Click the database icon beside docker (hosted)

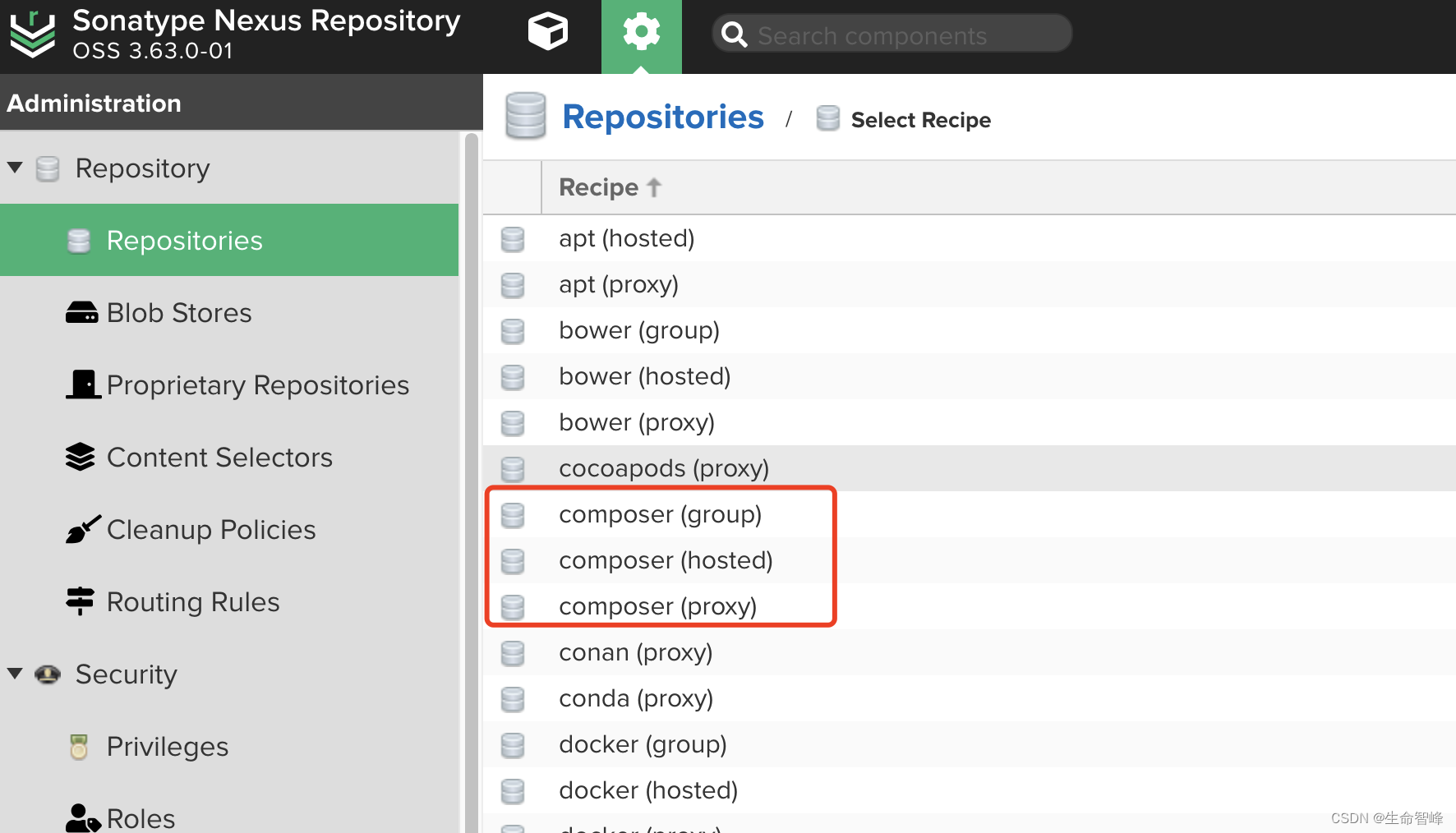click(x=513, y=791)
